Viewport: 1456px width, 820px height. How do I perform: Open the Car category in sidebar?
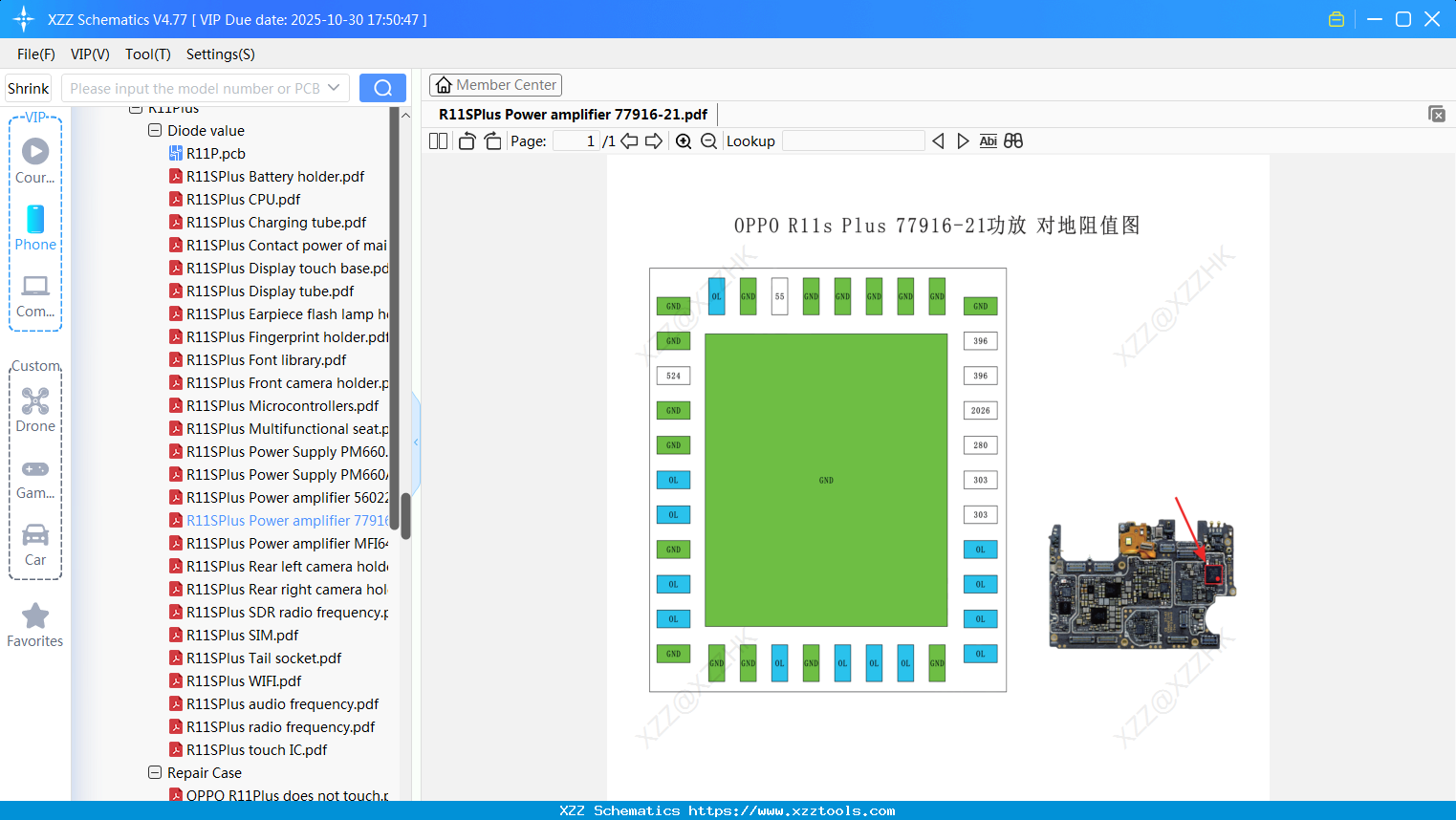(35, 544)
